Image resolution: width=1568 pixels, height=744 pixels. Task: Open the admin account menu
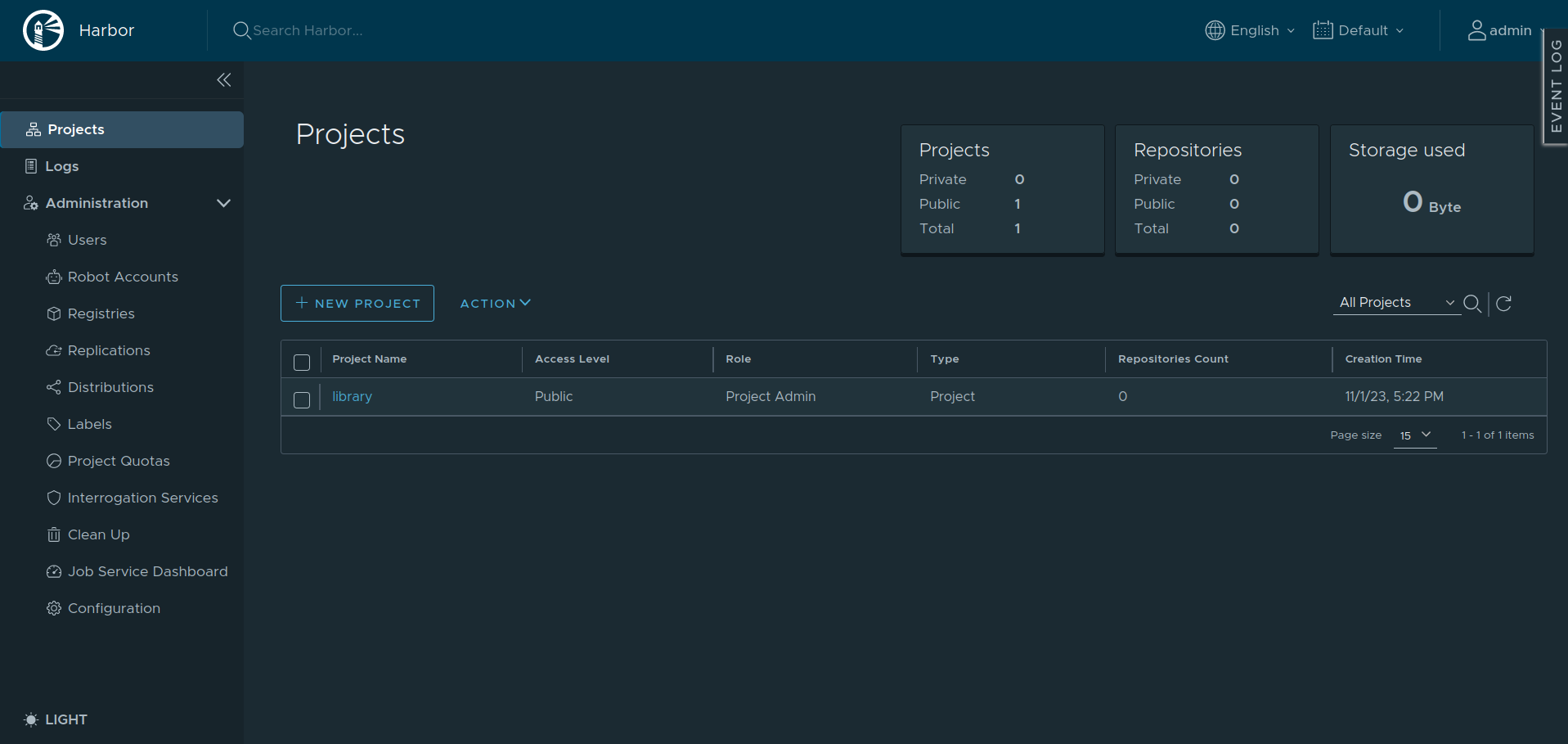[x=1505, y=30]
